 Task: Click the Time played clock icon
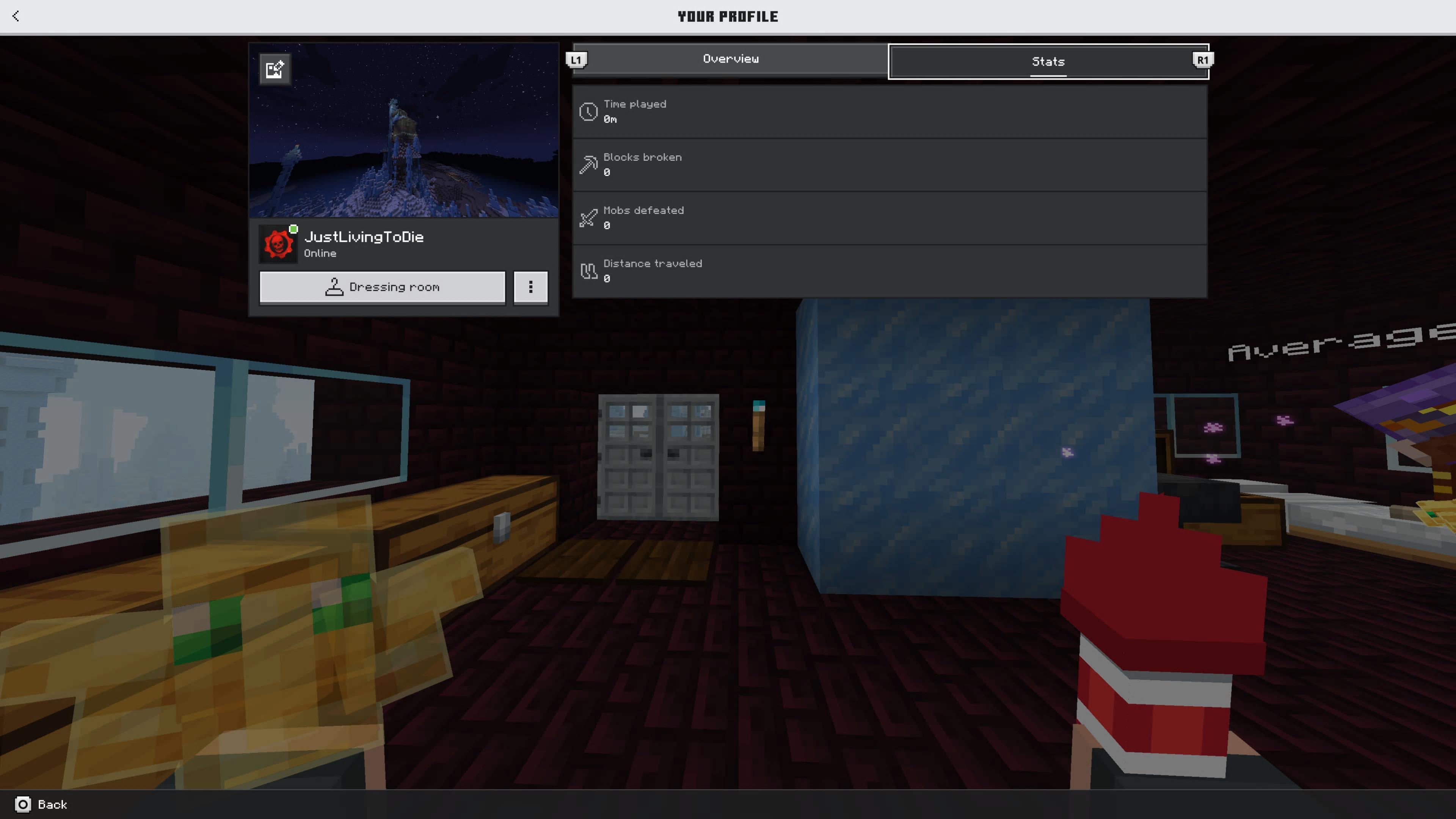[588, 111]
